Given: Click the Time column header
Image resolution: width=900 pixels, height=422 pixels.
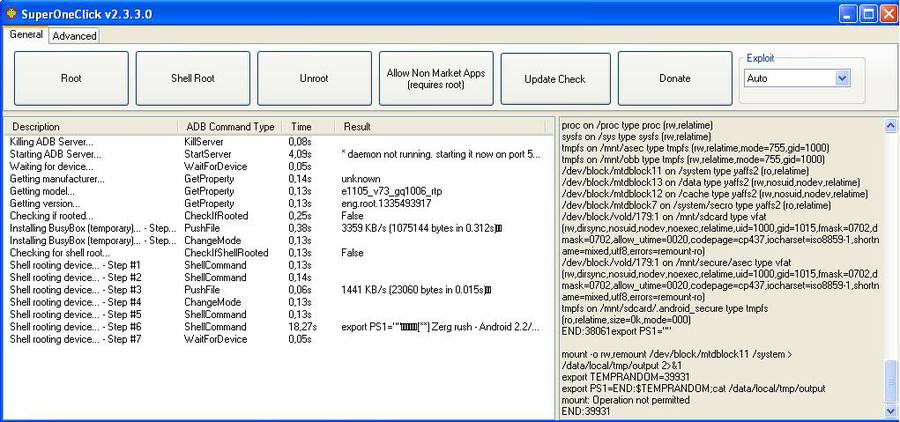Looking at the screenshot, I should [x=308, y=126].
